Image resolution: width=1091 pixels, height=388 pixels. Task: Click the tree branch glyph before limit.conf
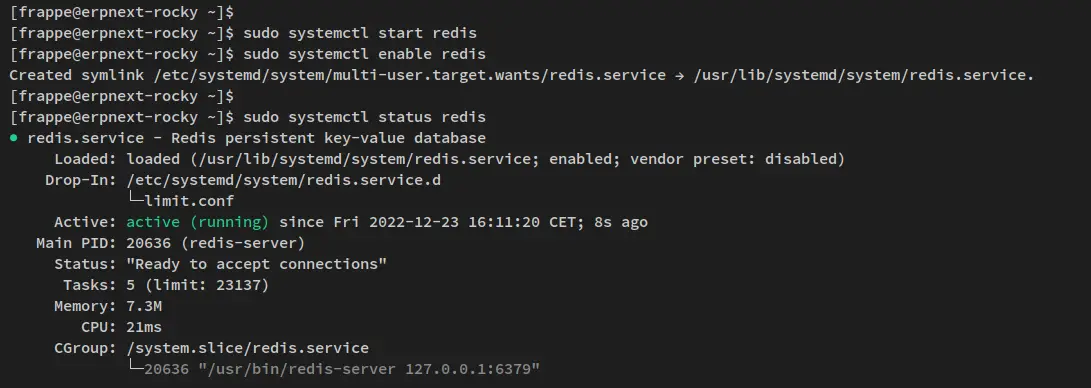pyautogui.click(x=136, y=201)
